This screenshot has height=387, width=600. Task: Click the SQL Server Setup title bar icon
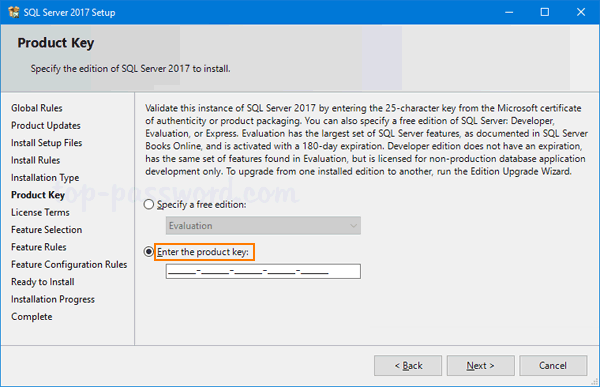point(14,12)
